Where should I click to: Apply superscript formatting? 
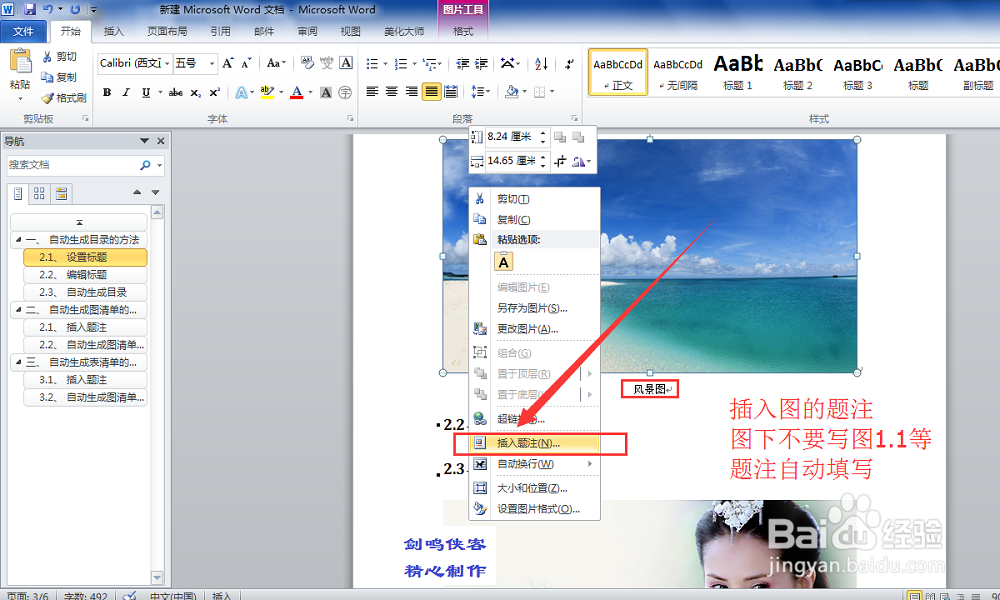click(215, 92)
